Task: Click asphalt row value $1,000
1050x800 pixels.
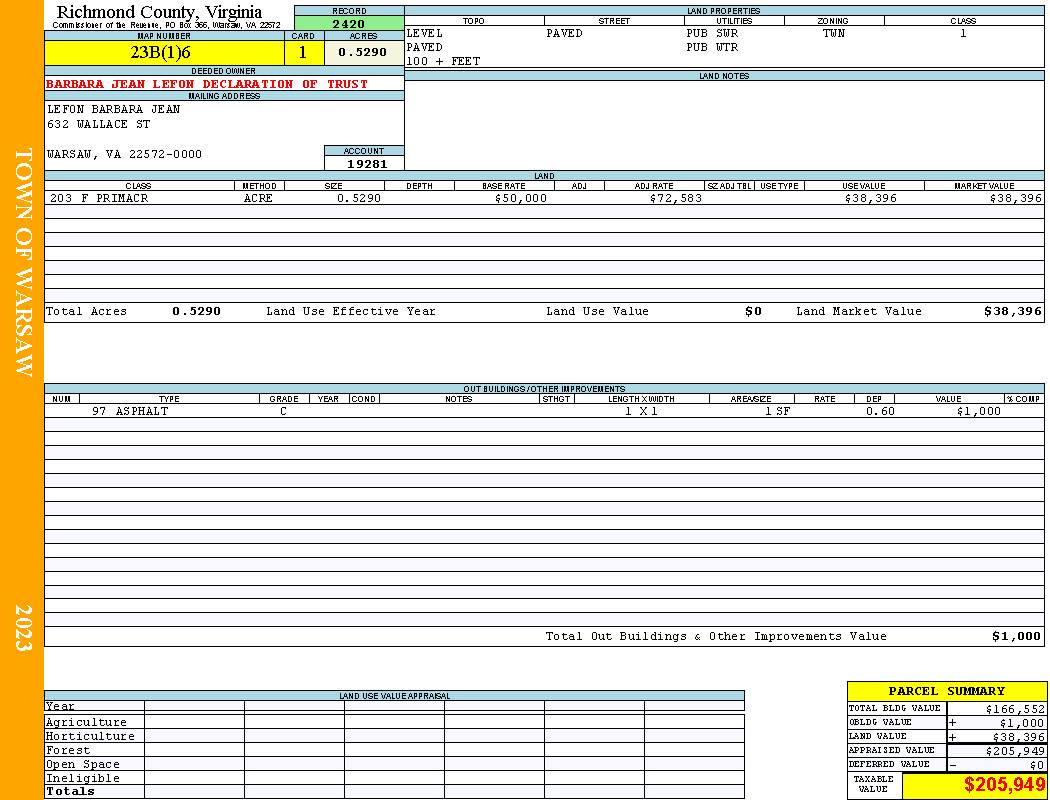Action: tap(978, 412)
